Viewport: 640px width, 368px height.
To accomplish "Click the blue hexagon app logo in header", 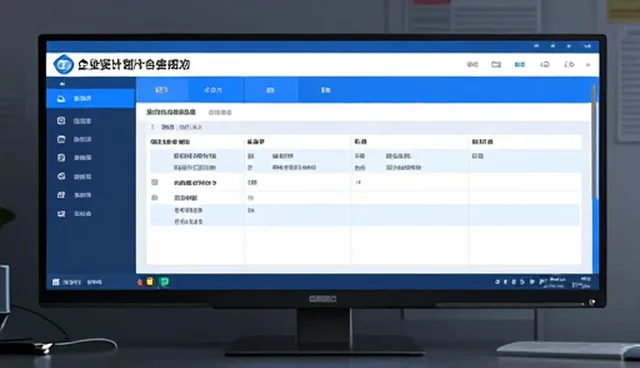I will [x=64, y=64].
